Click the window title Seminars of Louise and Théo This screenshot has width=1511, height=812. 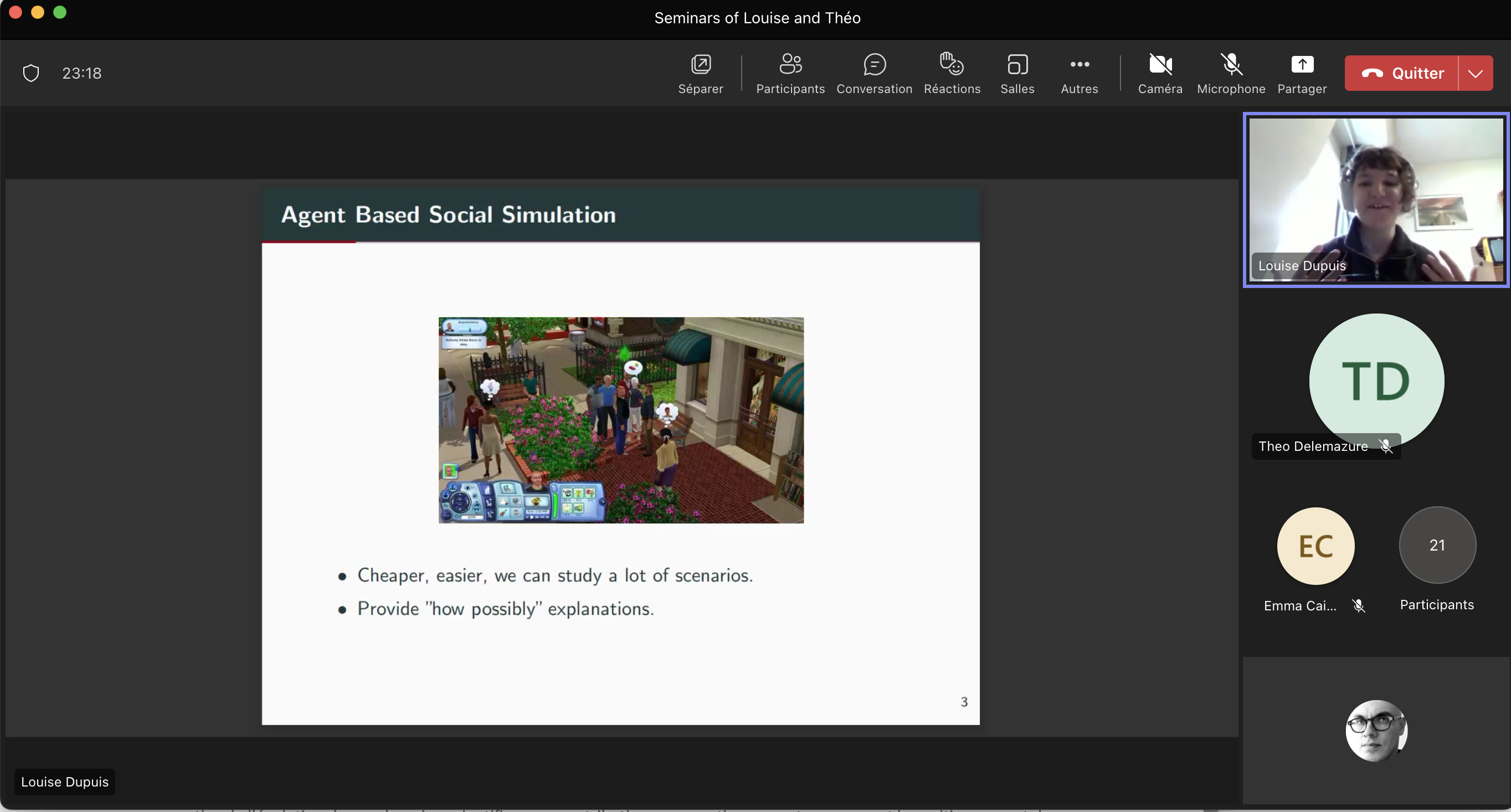pos(757,18)
